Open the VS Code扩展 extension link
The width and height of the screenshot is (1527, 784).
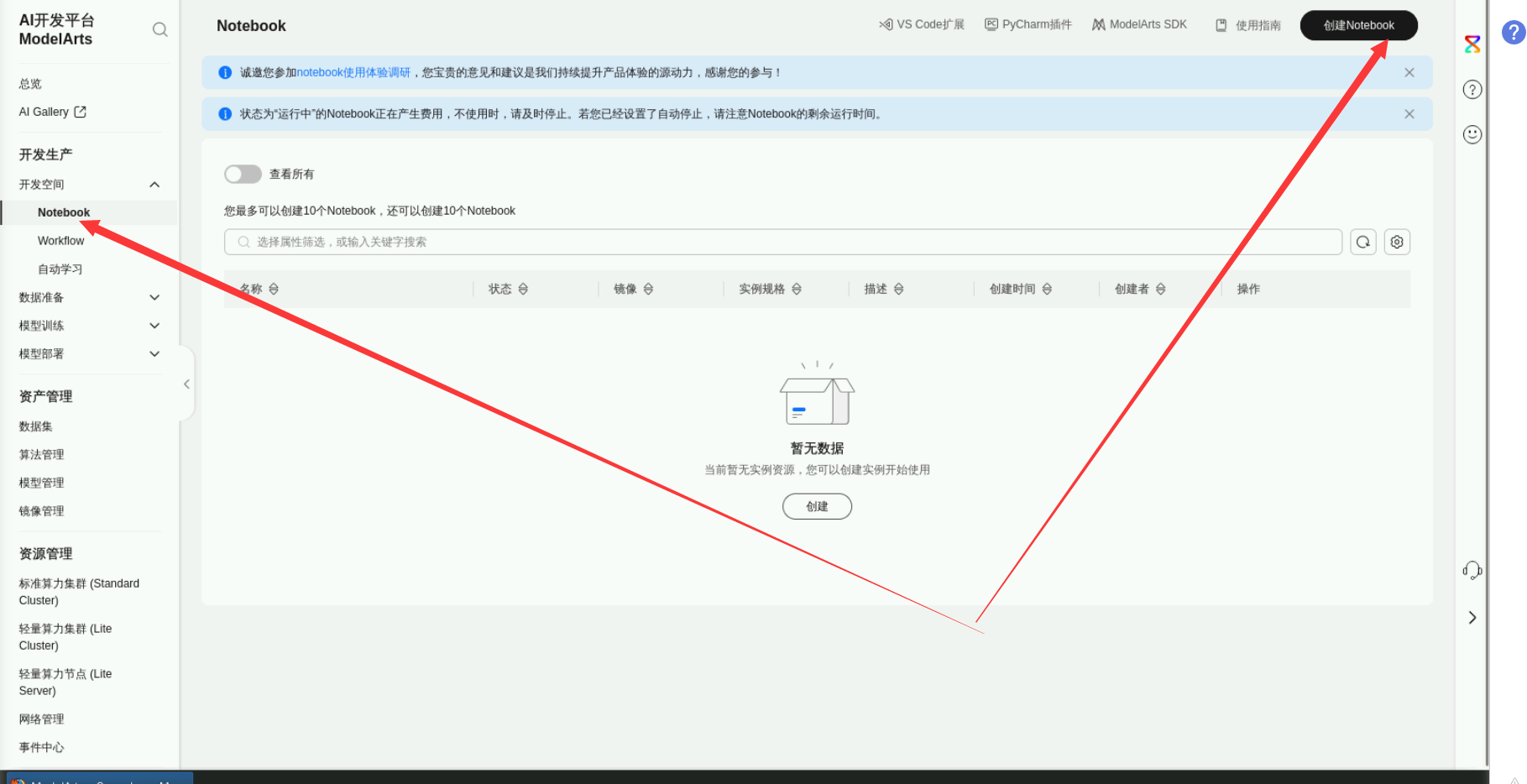920,24
